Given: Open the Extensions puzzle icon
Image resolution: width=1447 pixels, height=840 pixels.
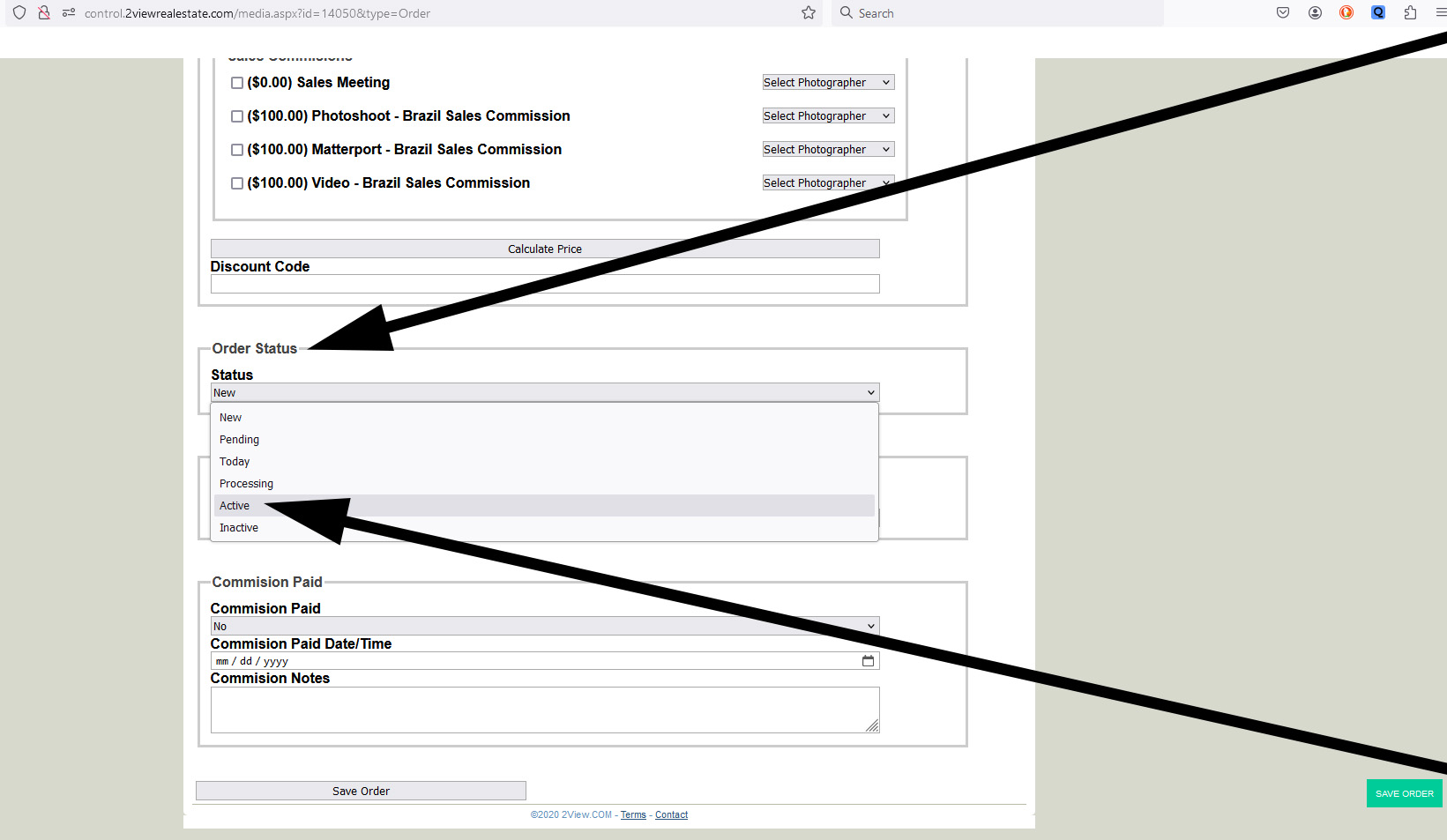Looking at the screenshot, I should [x=1410, y=13].
